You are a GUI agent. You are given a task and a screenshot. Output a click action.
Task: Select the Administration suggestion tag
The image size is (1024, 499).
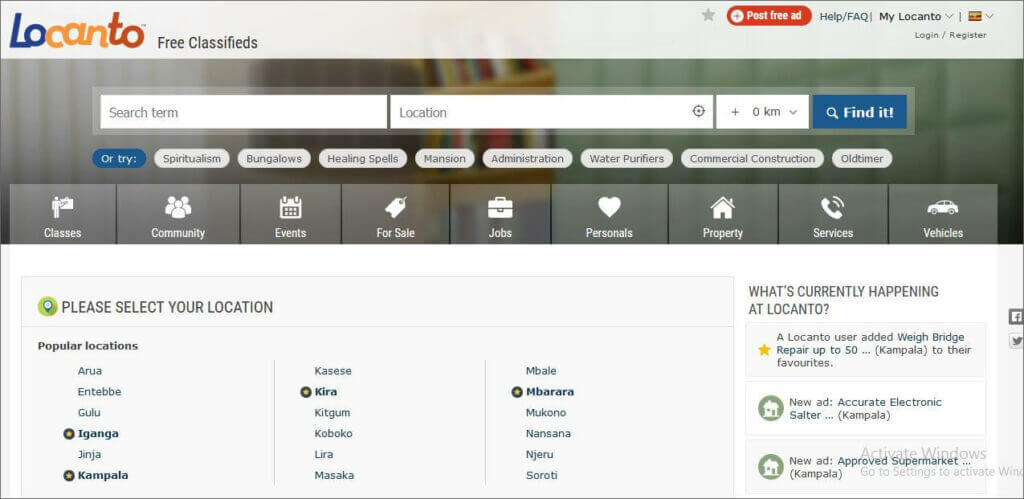(527, 159)
